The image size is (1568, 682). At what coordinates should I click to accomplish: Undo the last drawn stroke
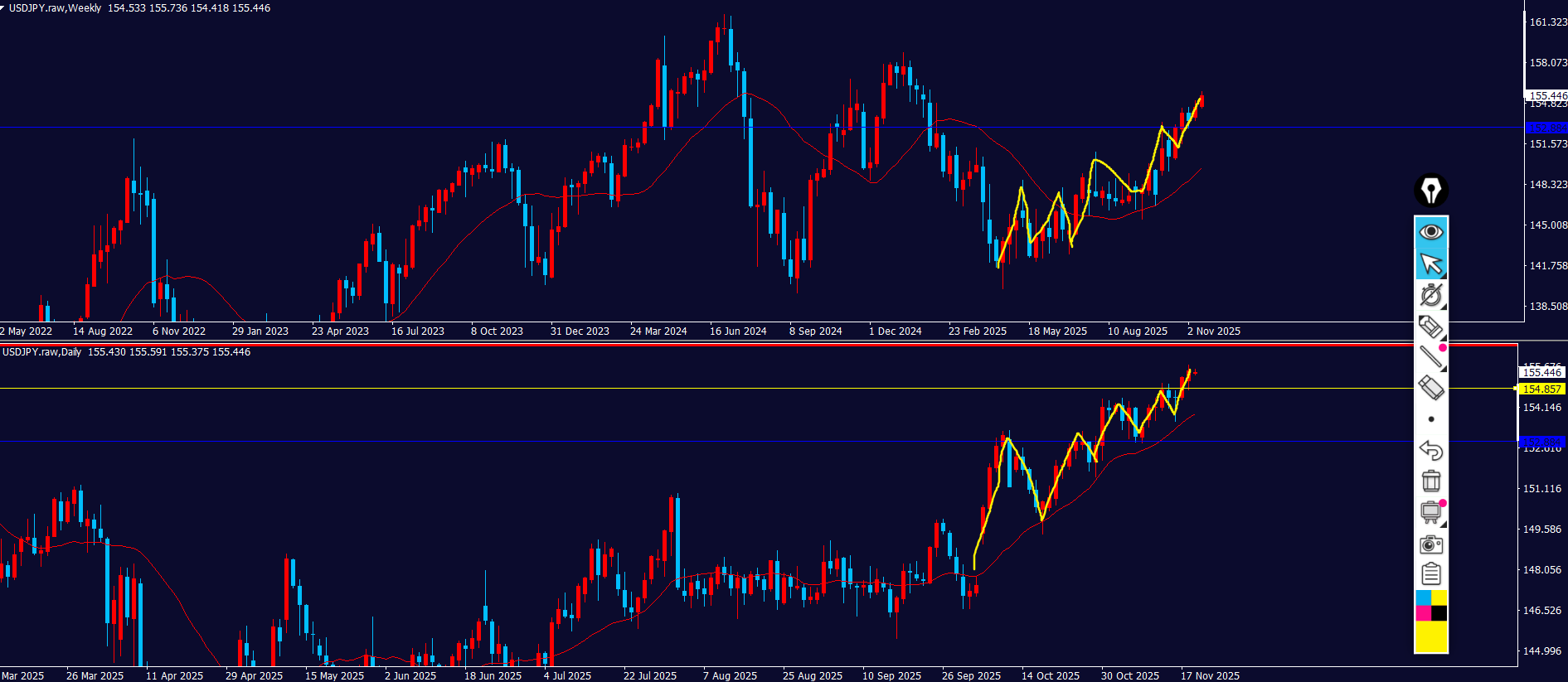[x=1430, y=450]
